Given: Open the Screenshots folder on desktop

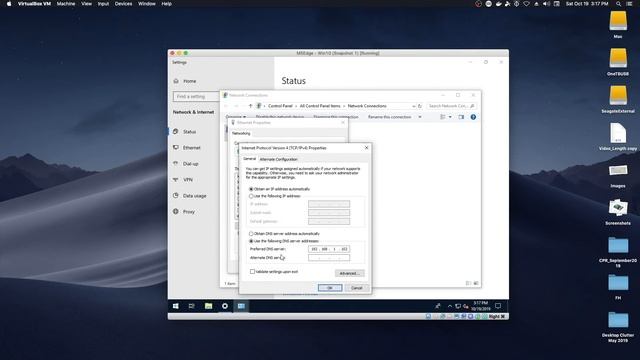Looking at the screenshot, I should 618,207.
